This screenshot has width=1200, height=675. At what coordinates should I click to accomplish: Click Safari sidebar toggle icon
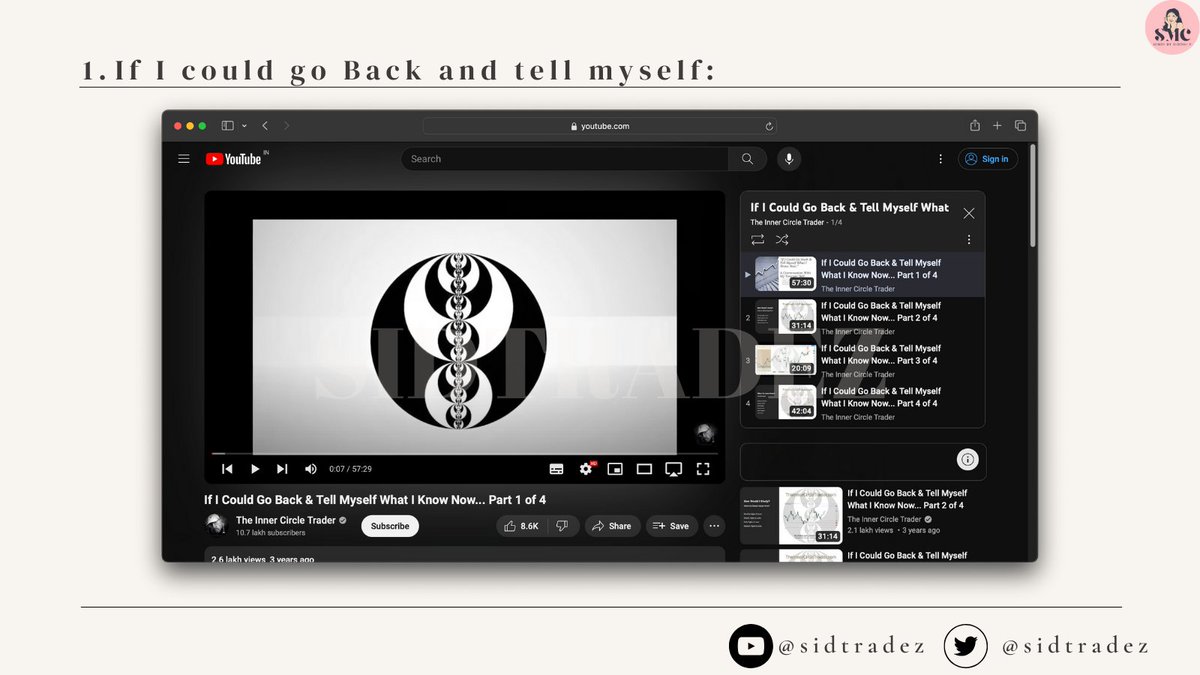[227, 126]
